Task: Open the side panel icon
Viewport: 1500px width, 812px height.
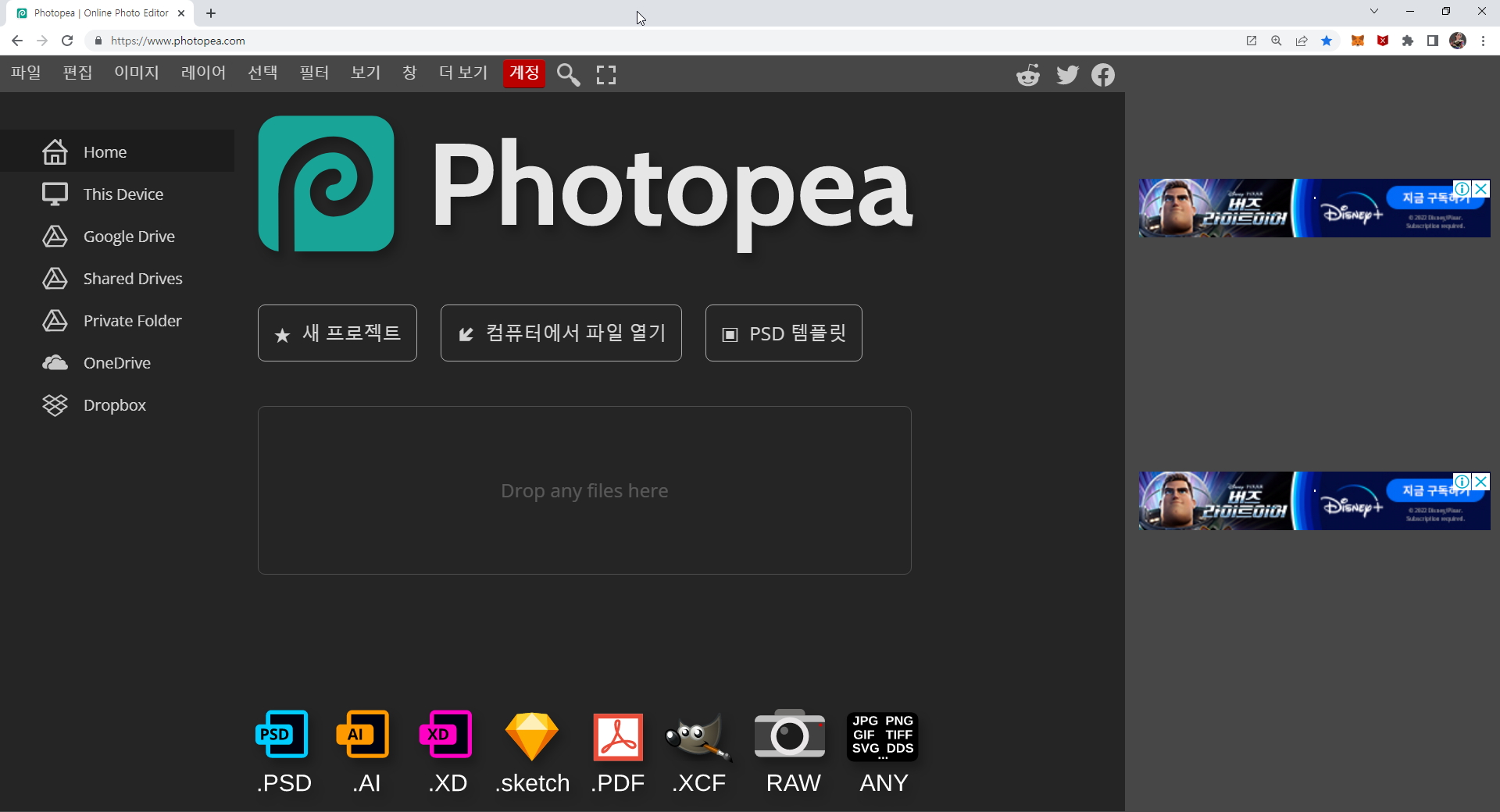Action: tap(1433, 41)
